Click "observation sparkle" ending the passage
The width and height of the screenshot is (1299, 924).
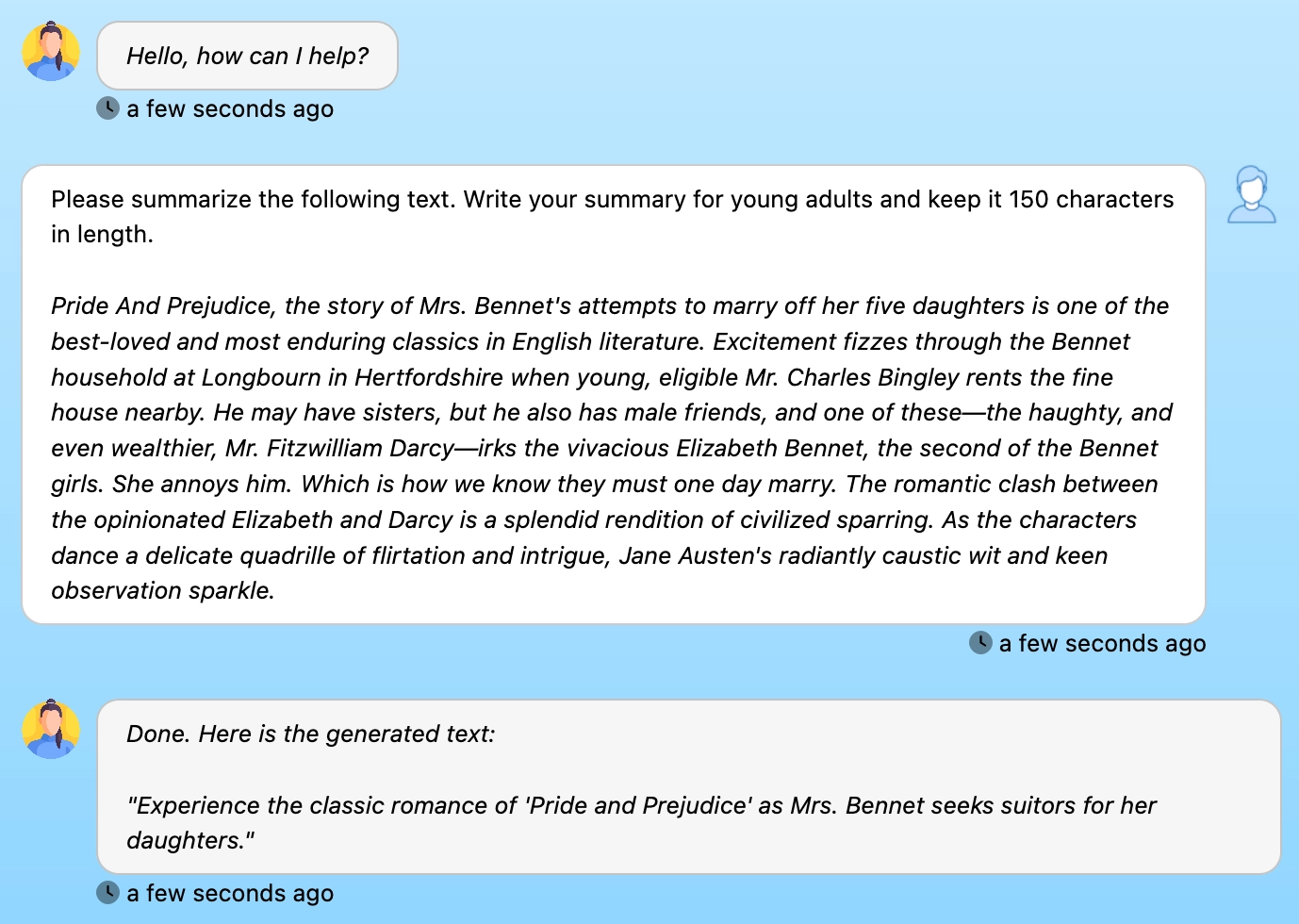pyautogui.click(x=160, y=591)
